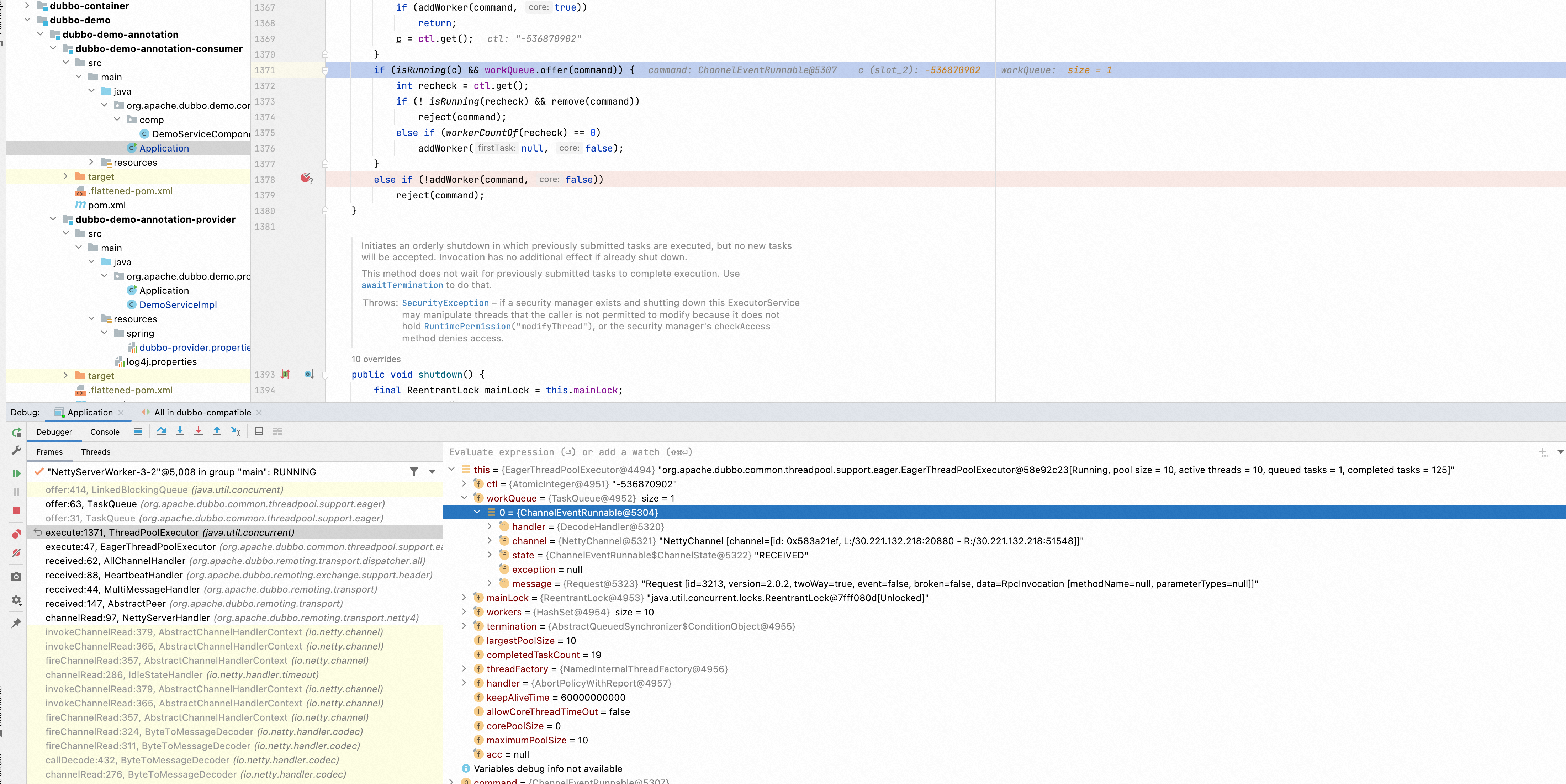This screenshot has height=784, width=1566.
Task: Switch to the Threads tab
Action: click(x=95, y=451)
